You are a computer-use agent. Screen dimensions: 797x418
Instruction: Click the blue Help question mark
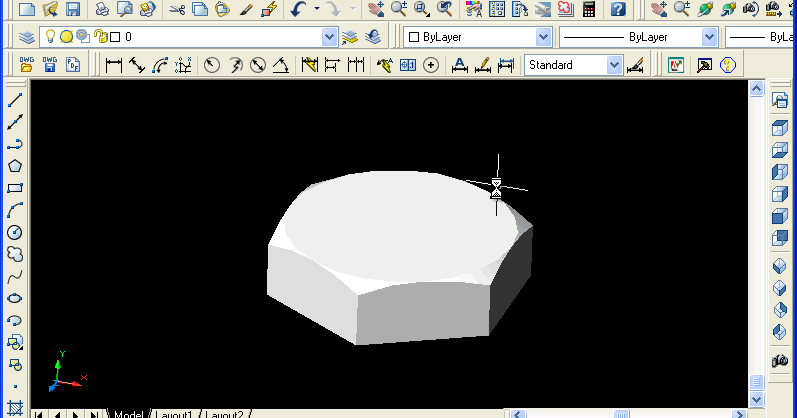[618, 9]
